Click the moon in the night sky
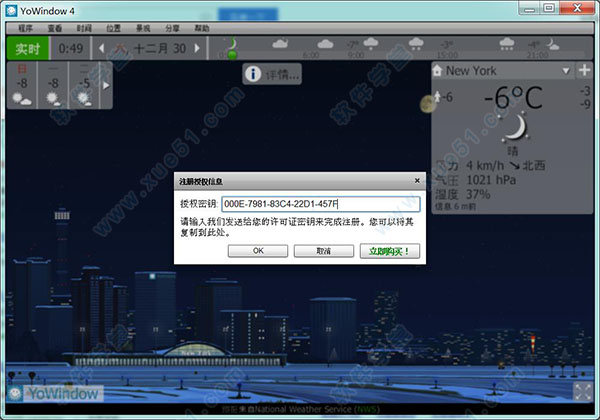600x420 pixels. [427, 104]
